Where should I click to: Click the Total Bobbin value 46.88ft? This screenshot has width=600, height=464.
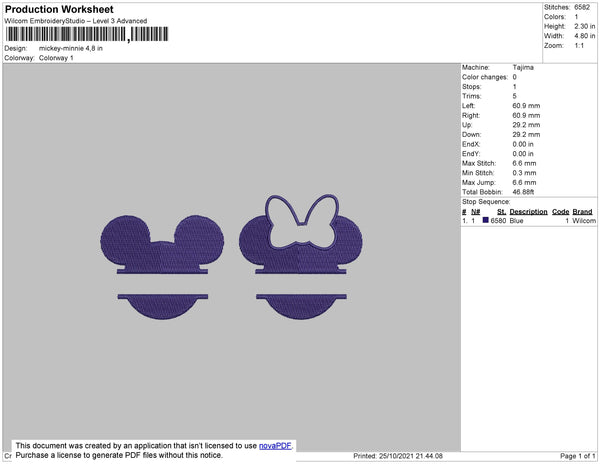tap(523, 192)
